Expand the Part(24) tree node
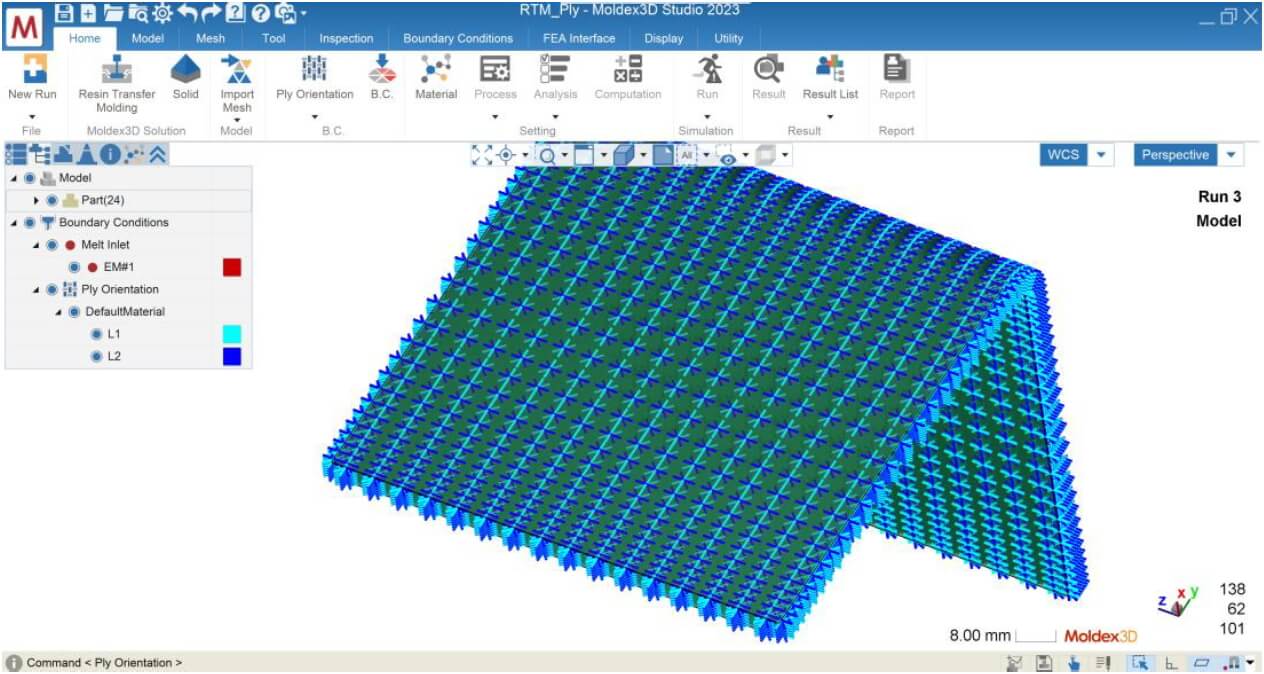The height and width of the screenshot is (674, 1264). pyautogui.click(x=37, y=200)
